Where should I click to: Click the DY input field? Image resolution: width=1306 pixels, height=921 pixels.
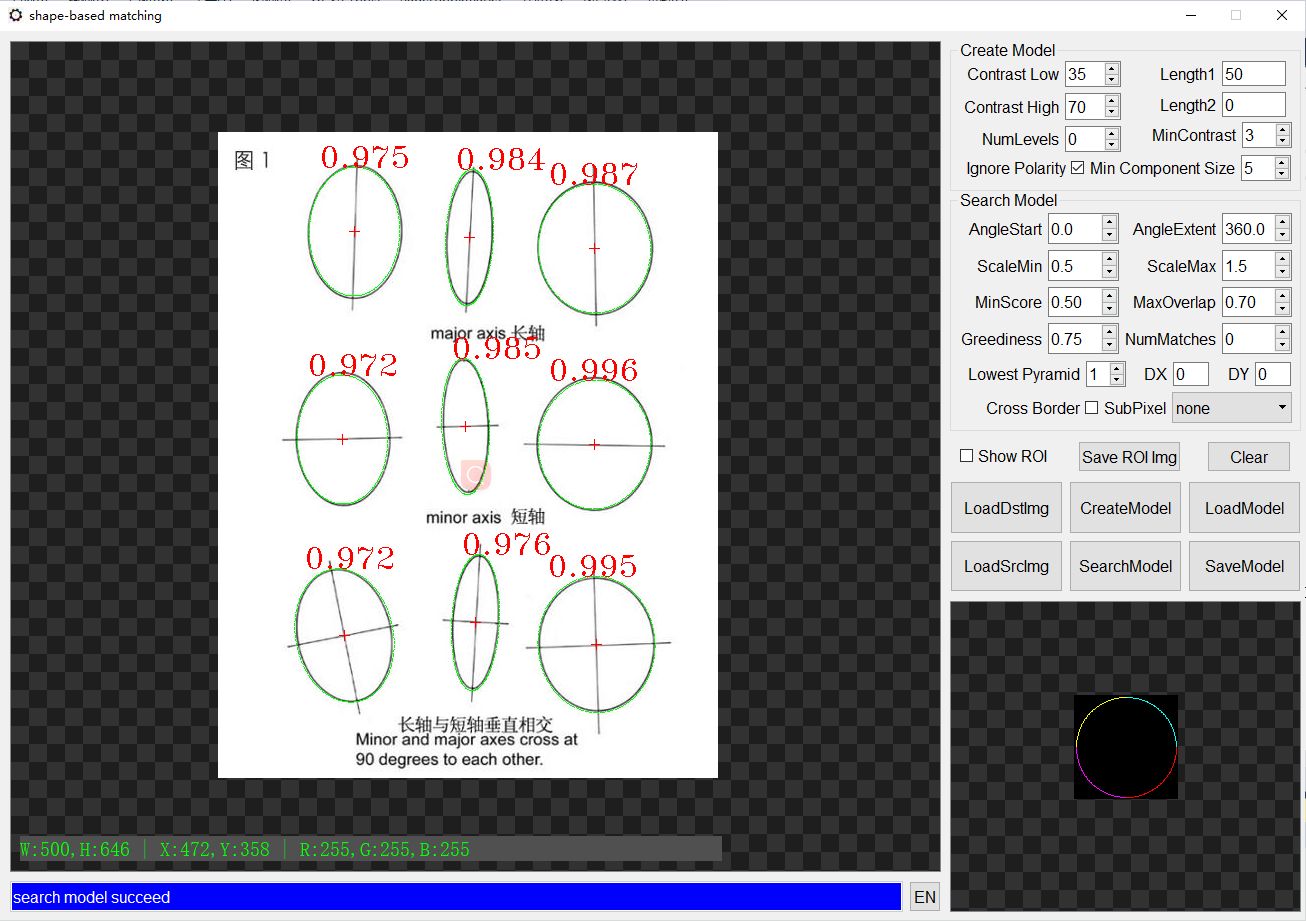(1273, 374)
